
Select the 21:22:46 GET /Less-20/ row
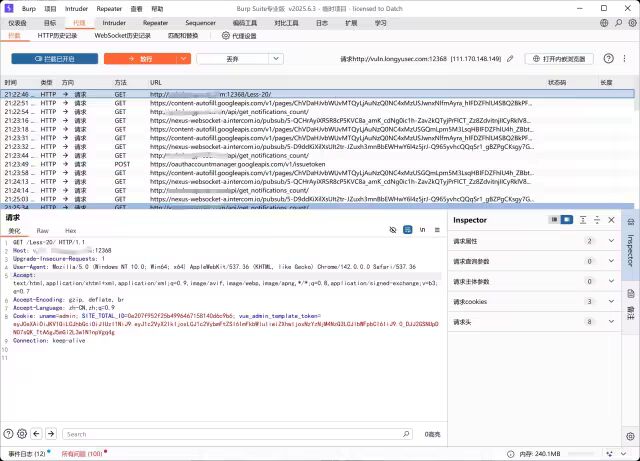click(318, 94)
